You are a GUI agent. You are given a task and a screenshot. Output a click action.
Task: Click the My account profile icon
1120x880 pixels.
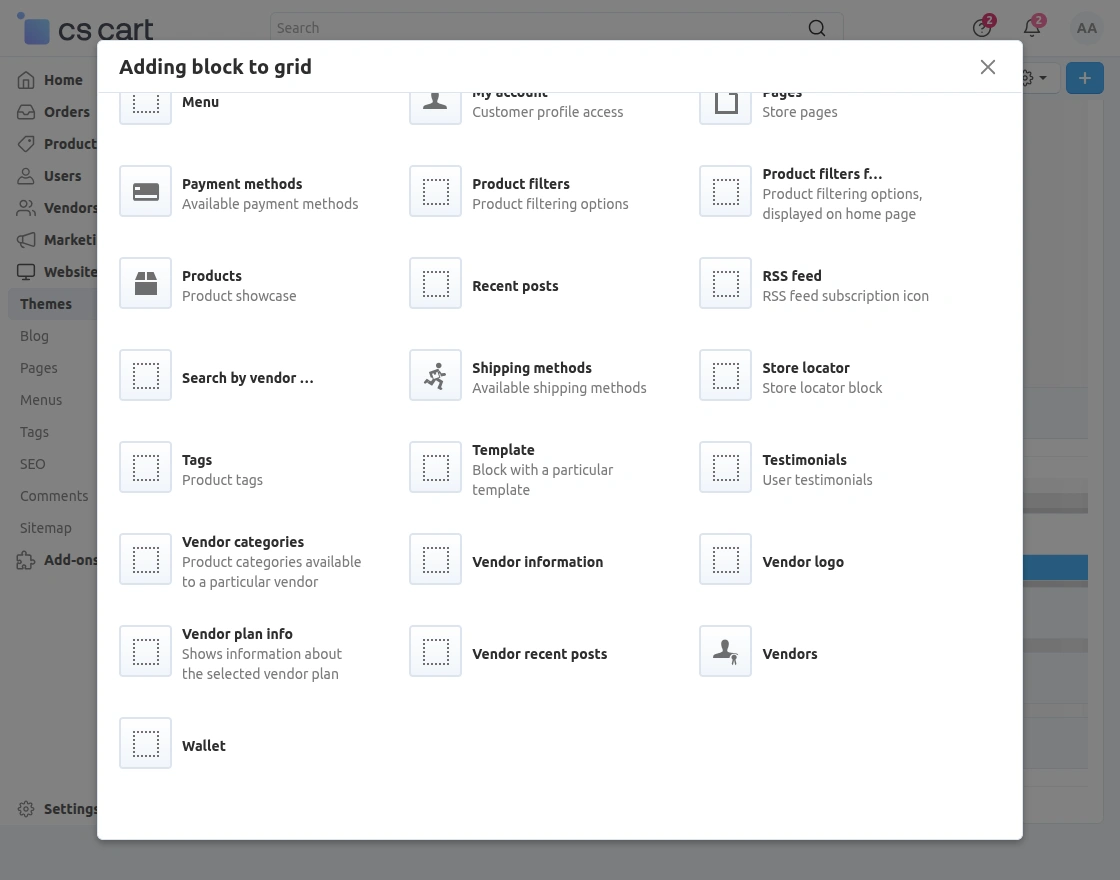(435, 101)
